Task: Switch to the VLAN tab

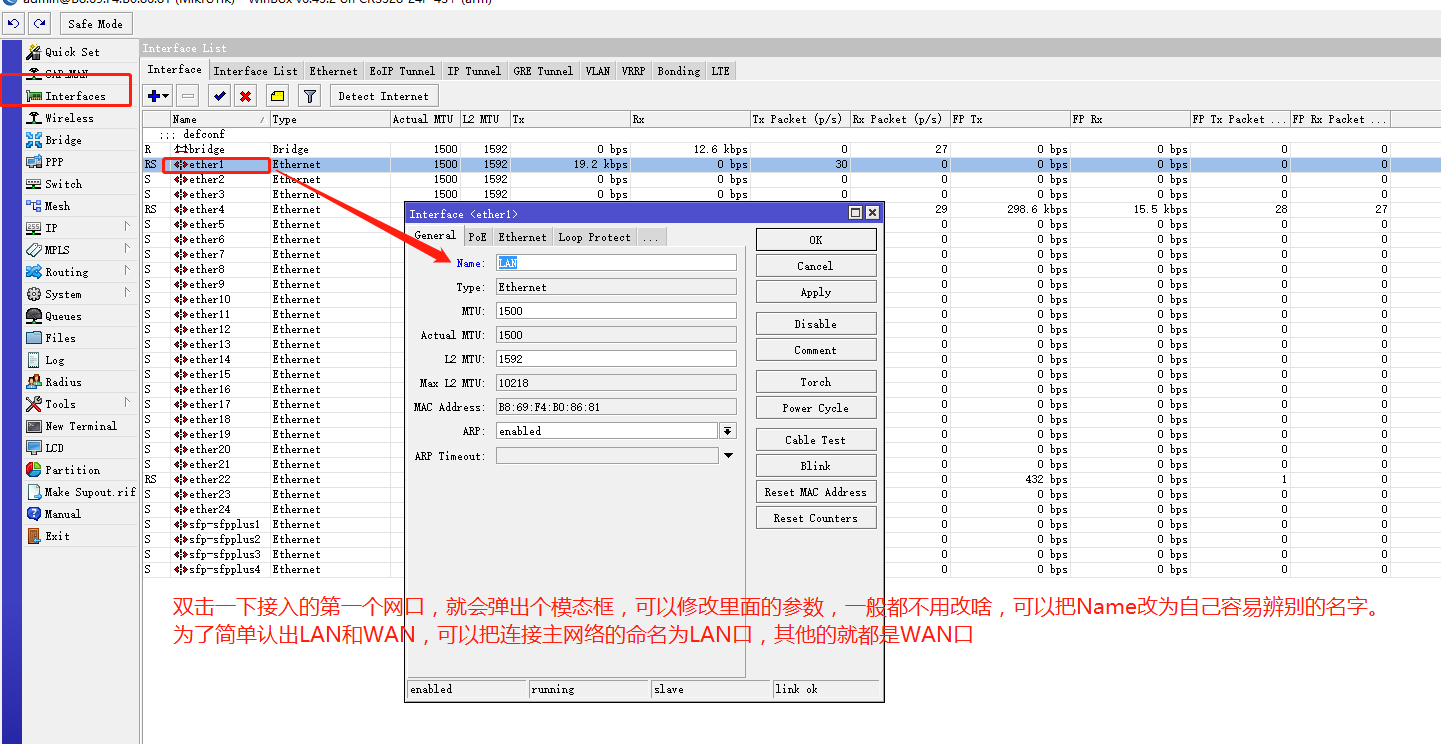Action: pos(598,71)
